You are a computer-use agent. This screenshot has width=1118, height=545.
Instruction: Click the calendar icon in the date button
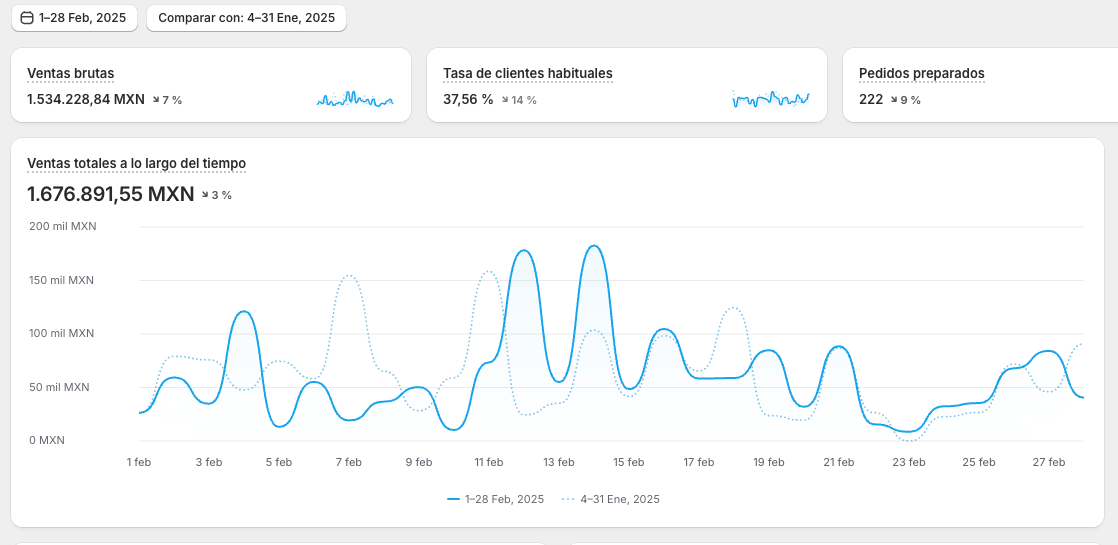click(27, 18)
